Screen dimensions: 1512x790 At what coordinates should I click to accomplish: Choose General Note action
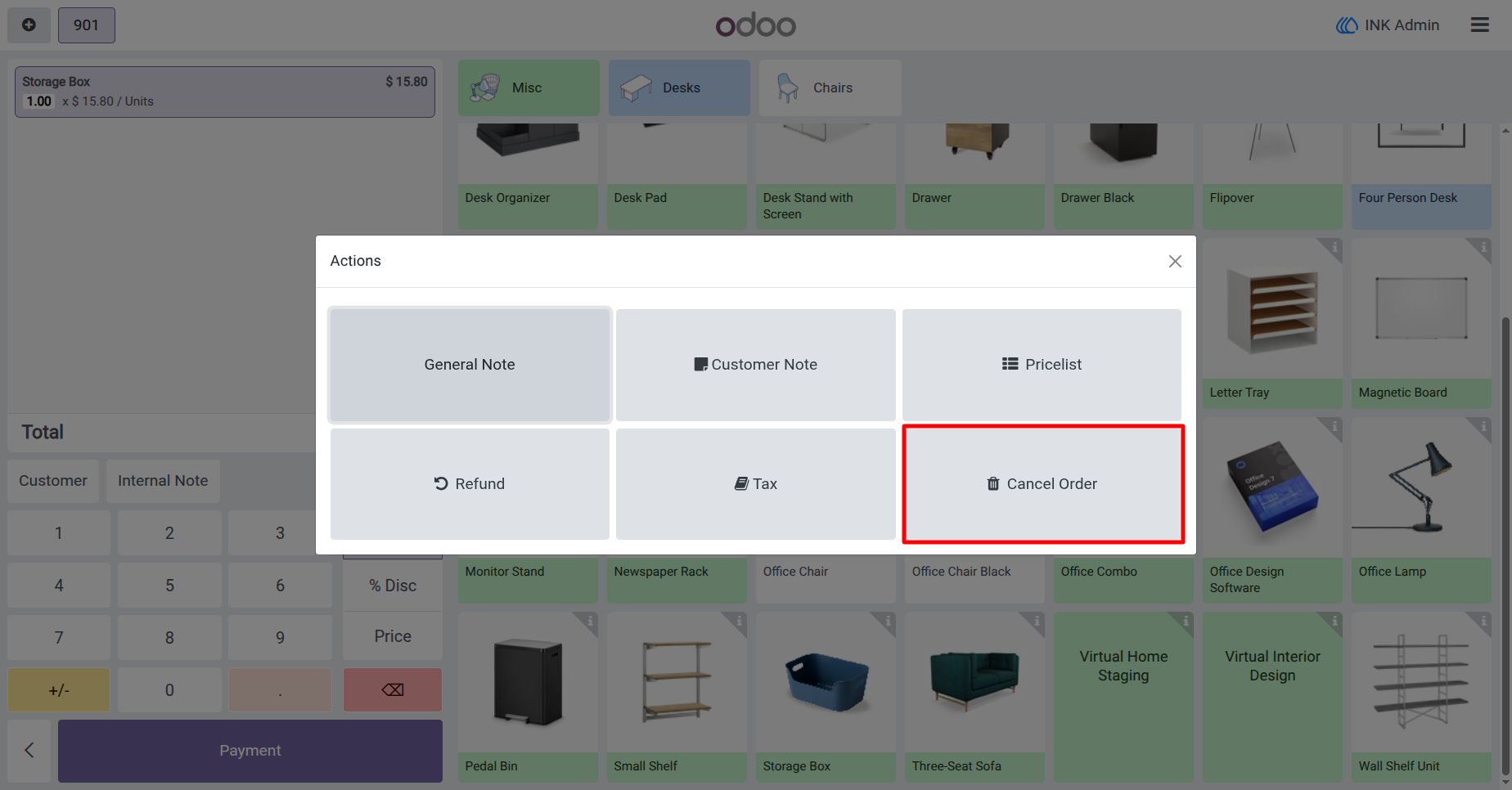click(x=470, y=365)
